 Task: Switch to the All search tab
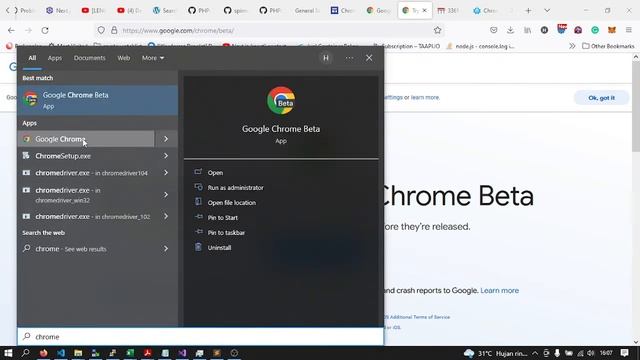click(x=32, y=58)
